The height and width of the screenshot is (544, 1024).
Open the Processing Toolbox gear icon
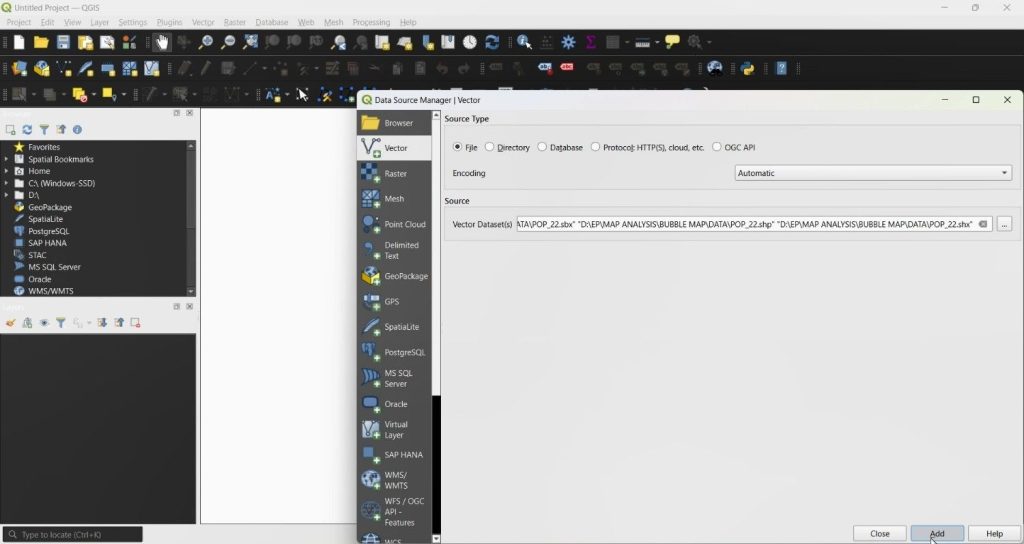coord(568,42)
